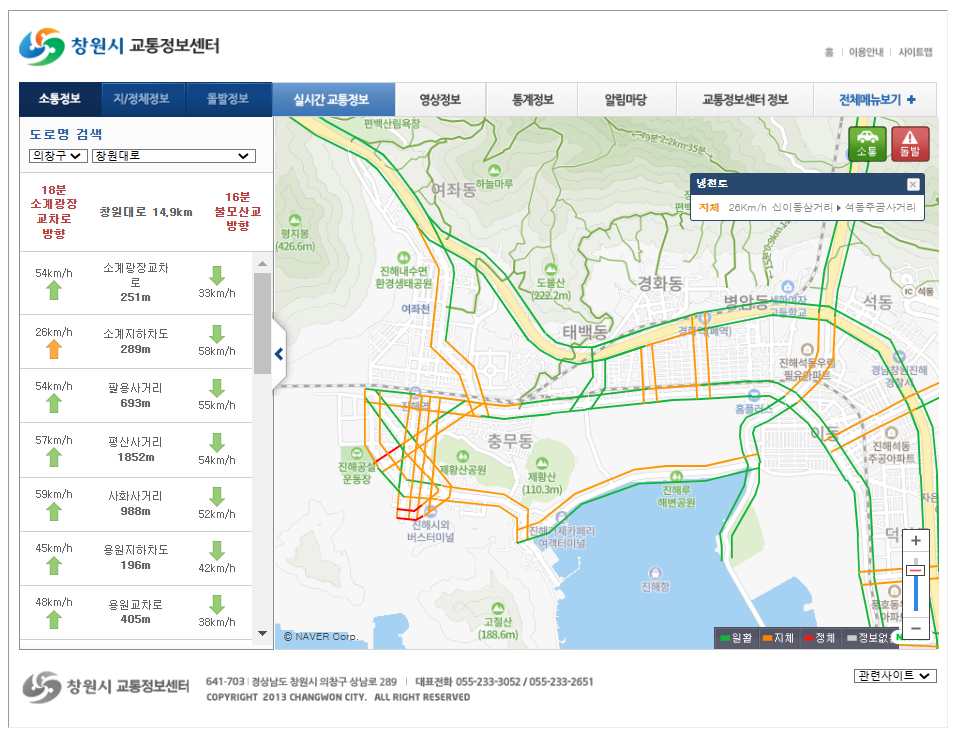Image resolution: width=956 pixels, height=731 pixels.
Task: Open the 창원대로 road name dropdown
Action: [x=173, y=156]
